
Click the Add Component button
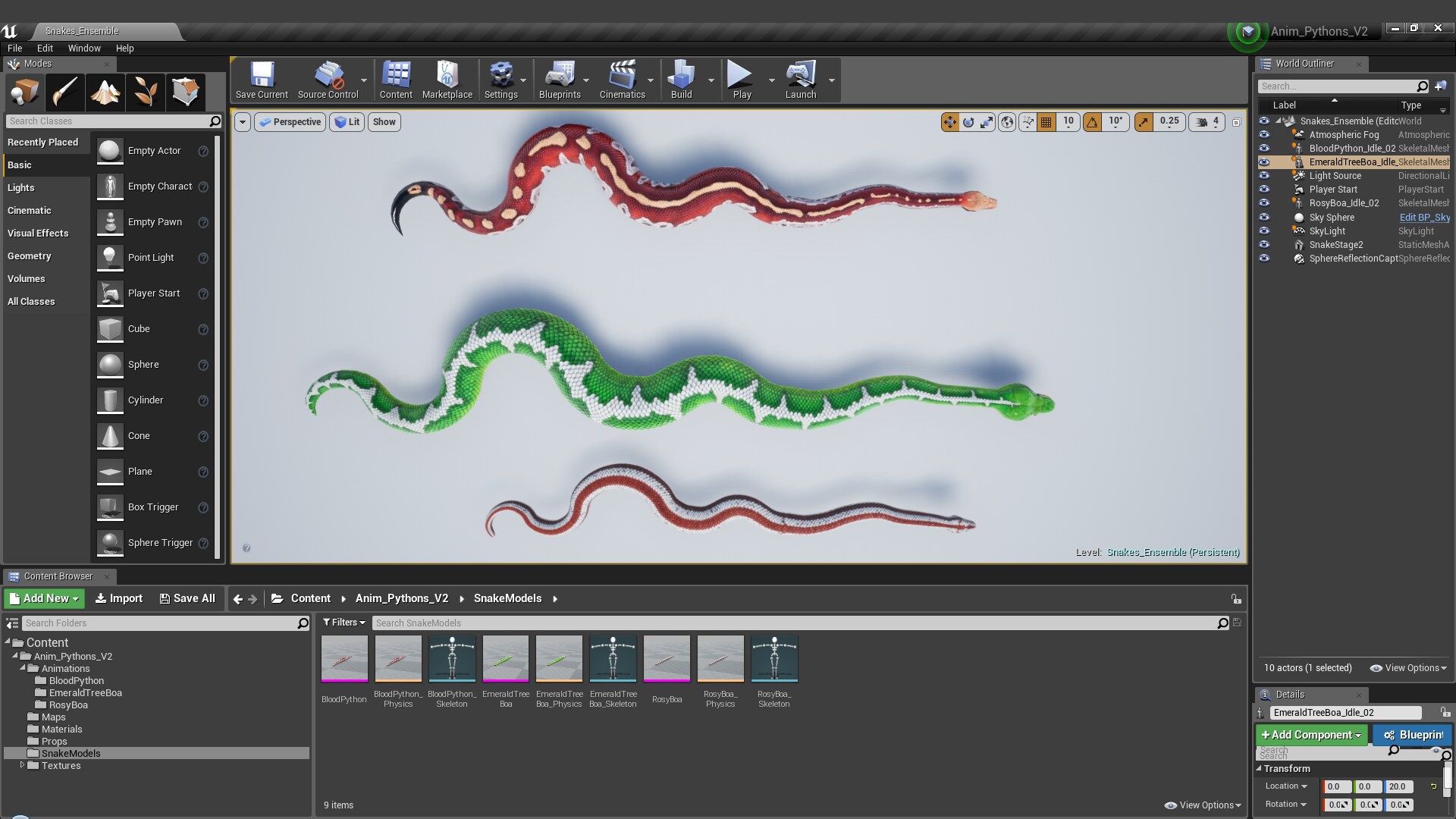[x=1311, y=735]
